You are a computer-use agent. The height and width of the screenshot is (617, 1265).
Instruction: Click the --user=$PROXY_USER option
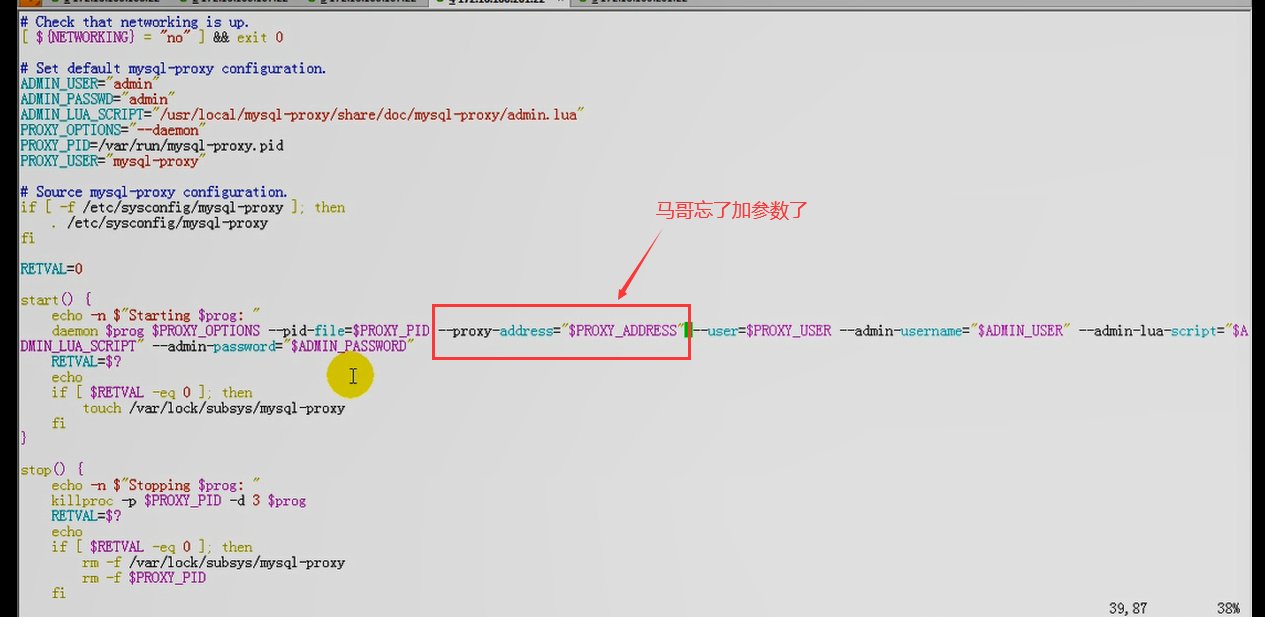(x=762, y=330)
